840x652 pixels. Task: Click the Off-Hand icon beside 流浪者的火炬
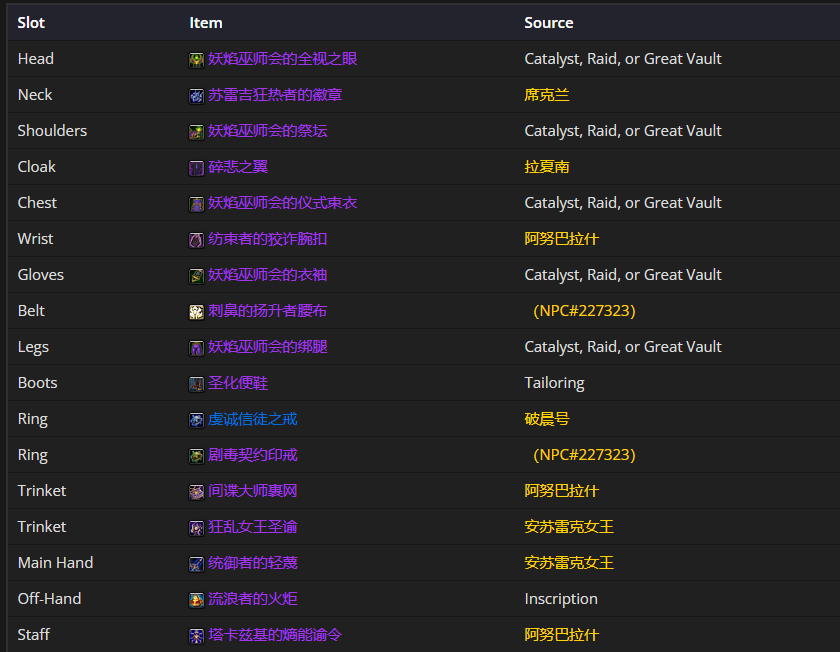[197, 599]
